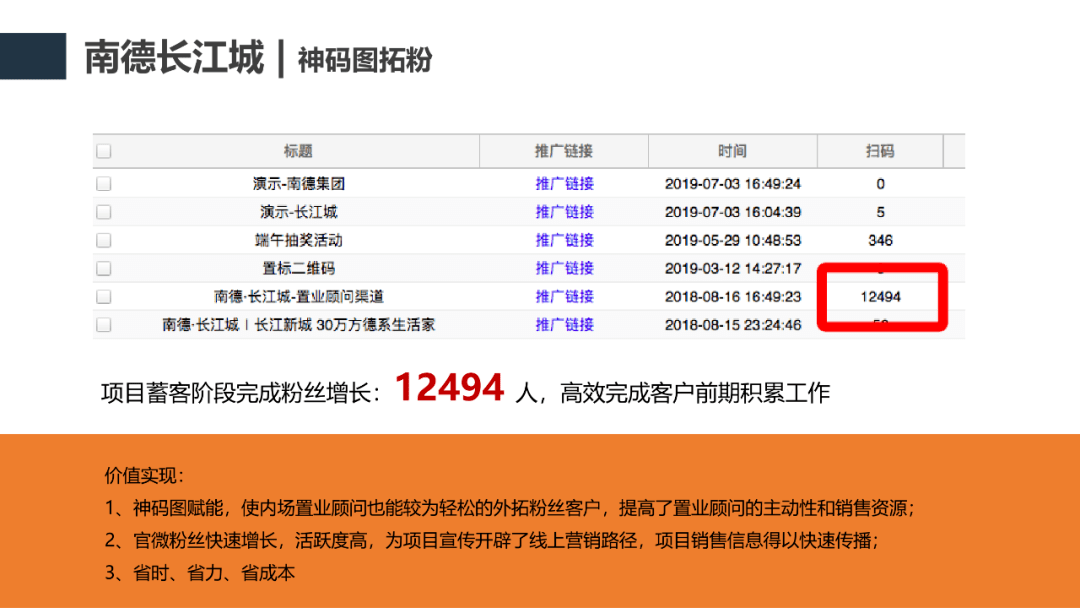
Task: Click the subtitle 神码图拓粉
Action: pyautogui.click(x=365, y=60)
